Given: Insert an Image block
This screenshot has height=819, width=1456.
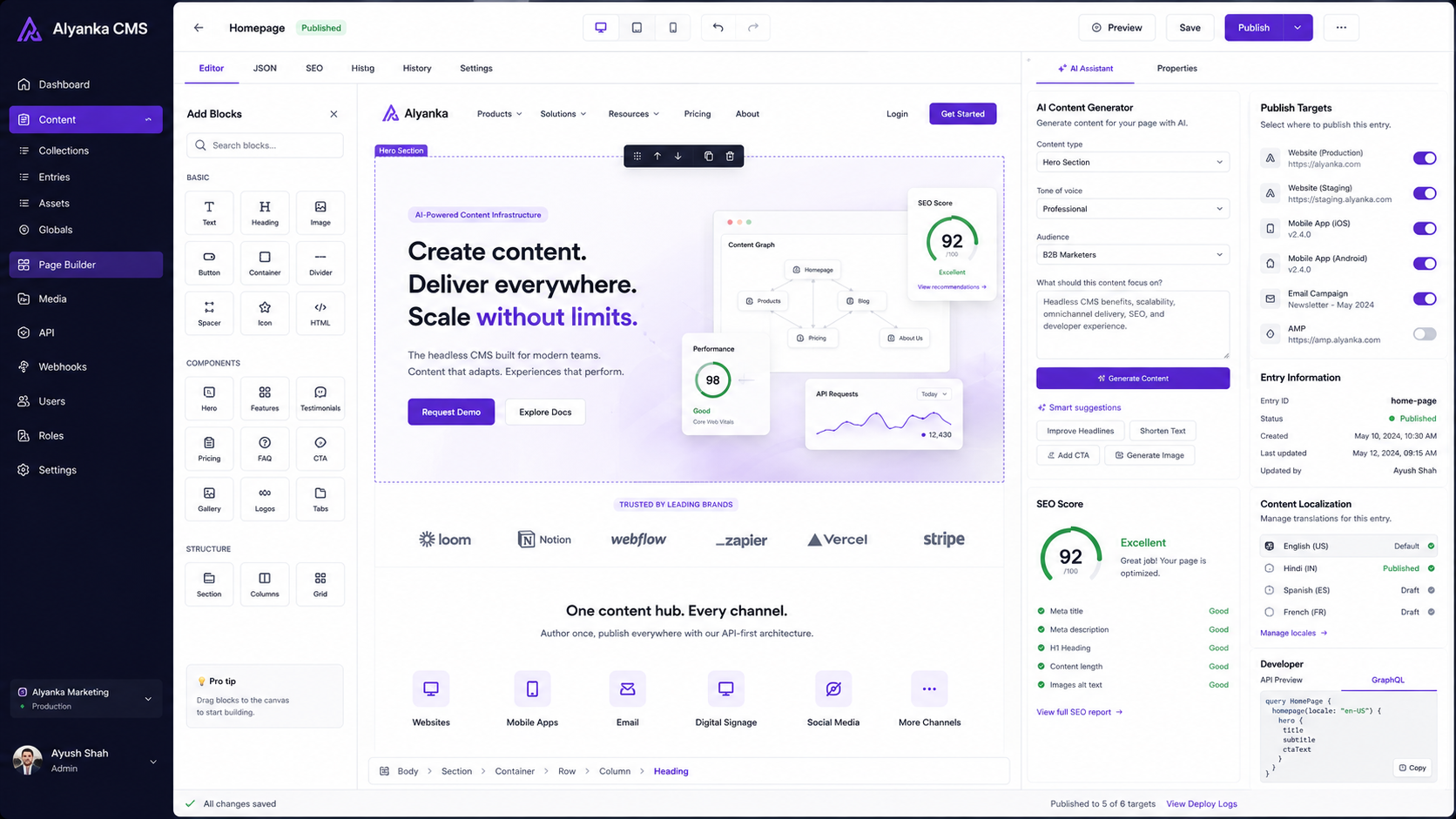Looking at the screenshot, I should click(x=320, y=213).
